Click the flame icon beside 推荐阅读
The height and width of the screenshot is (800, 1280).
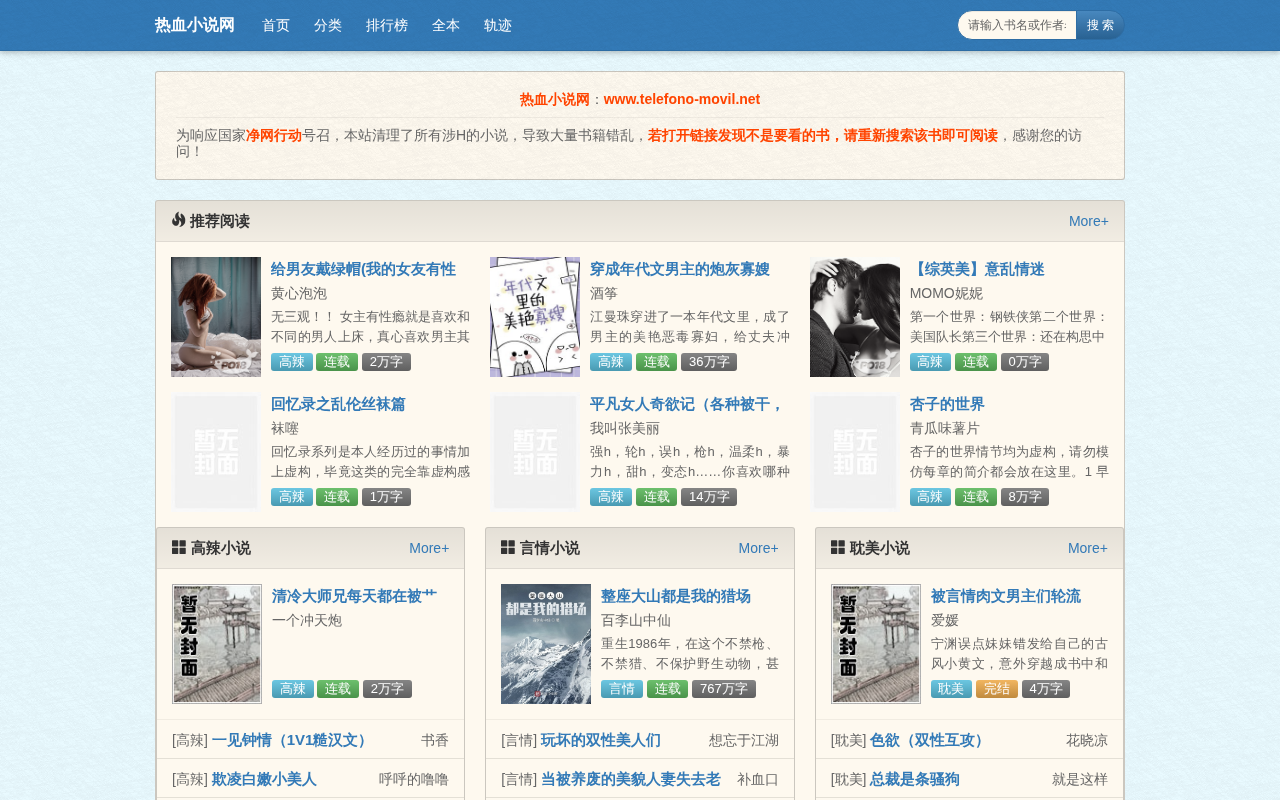(178, 220)
